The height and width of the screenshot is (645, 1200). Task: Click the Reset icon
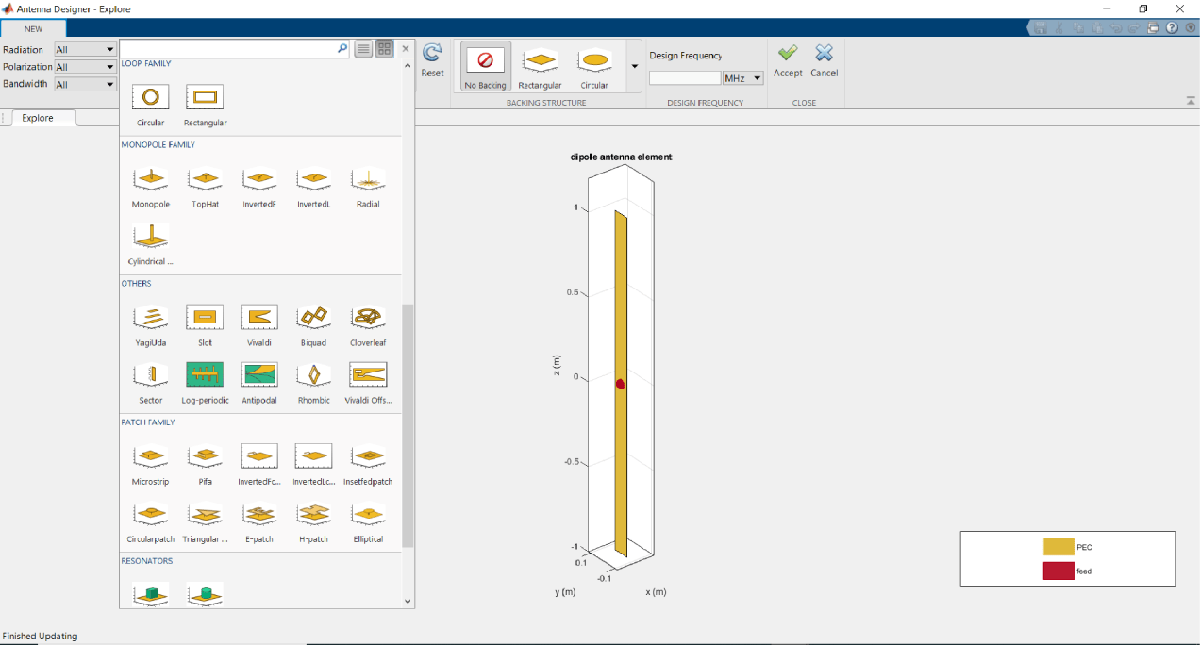pos(432,59)
